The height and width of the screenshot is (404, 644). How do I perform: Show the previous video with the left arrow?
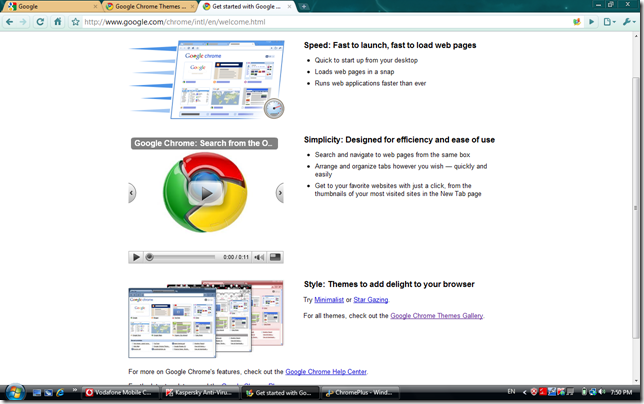click(x=132, y=193)
